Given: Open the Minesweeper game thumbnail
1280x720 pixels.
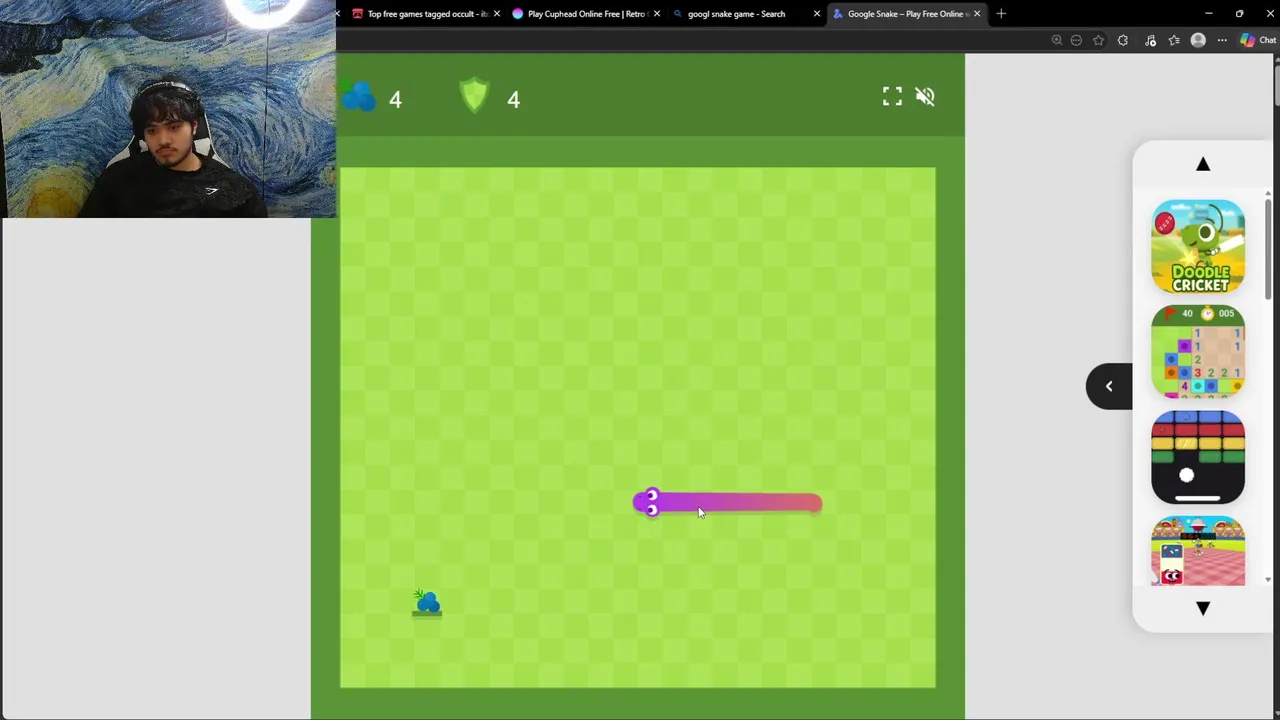Looking at the screenshot, I should pos(1198,352).
